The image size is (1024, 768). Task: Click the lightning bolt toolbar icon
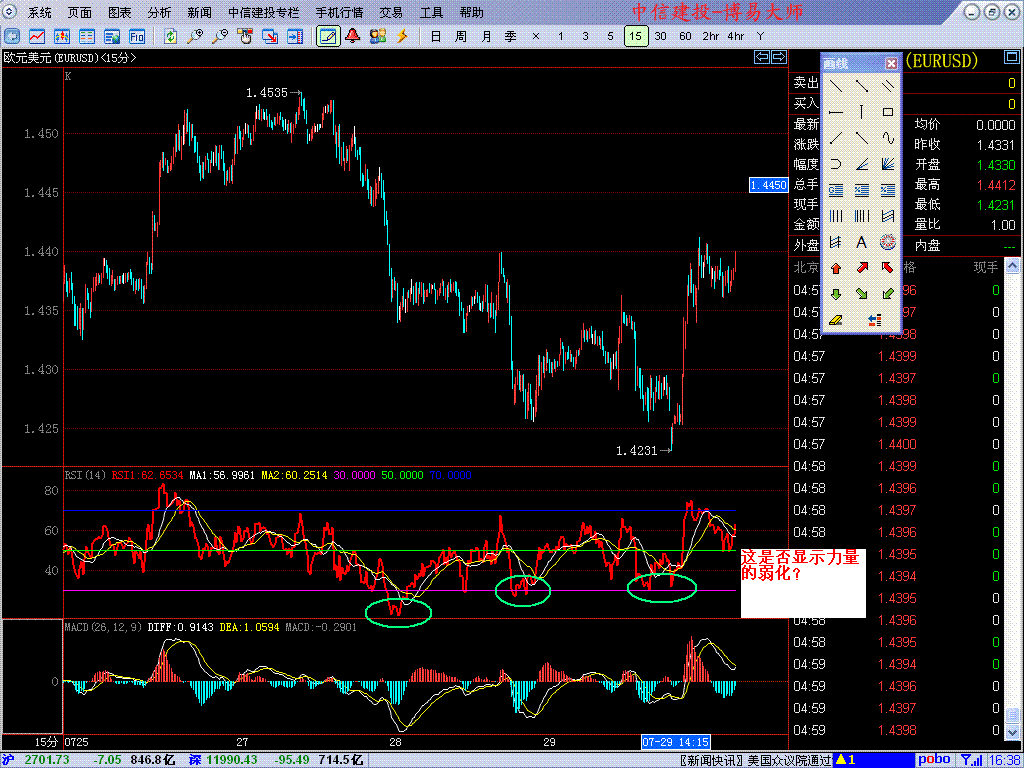(x=402, y=36)
